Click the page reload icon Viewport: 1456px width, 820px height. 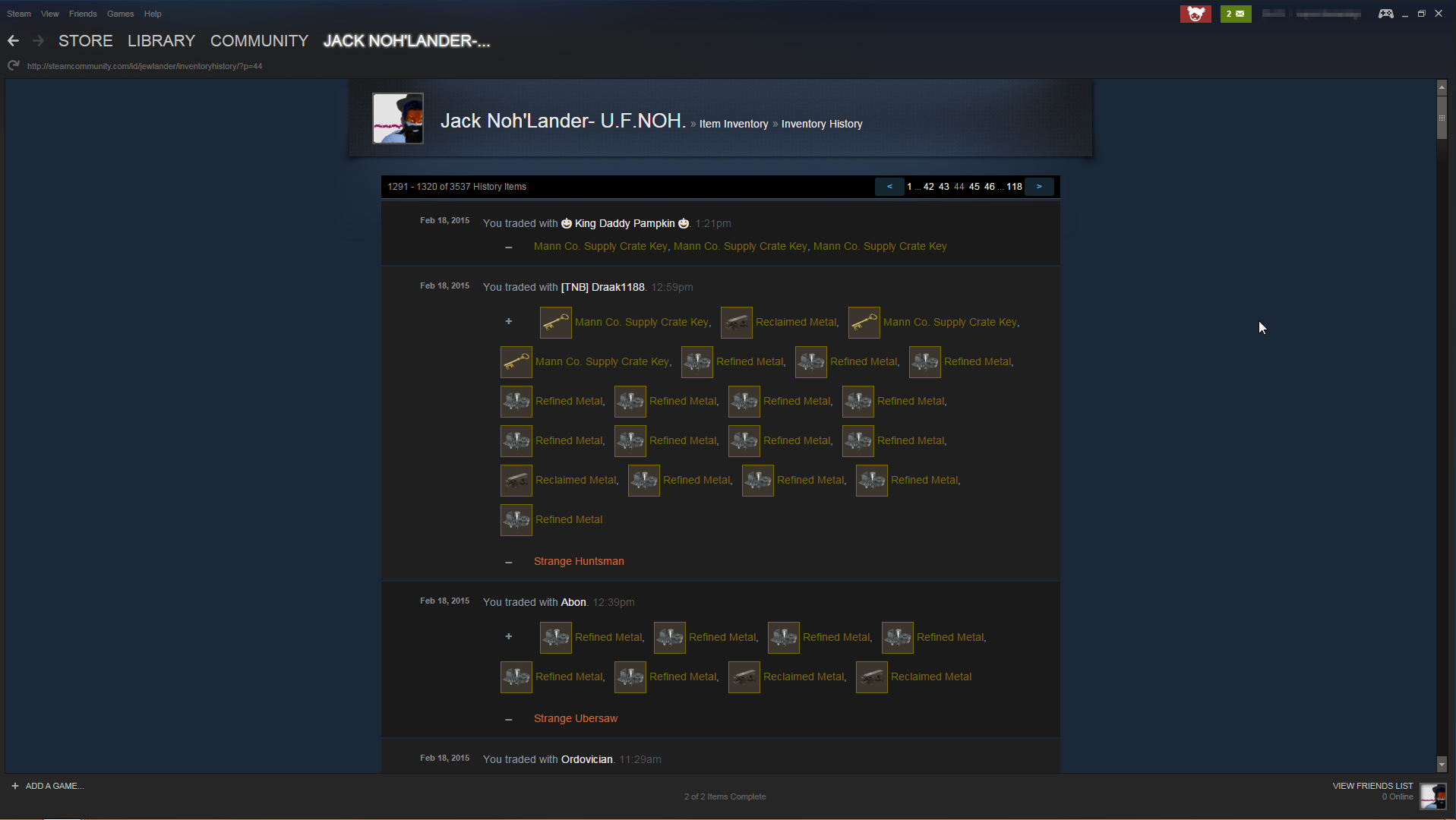[x=13, y=66]
